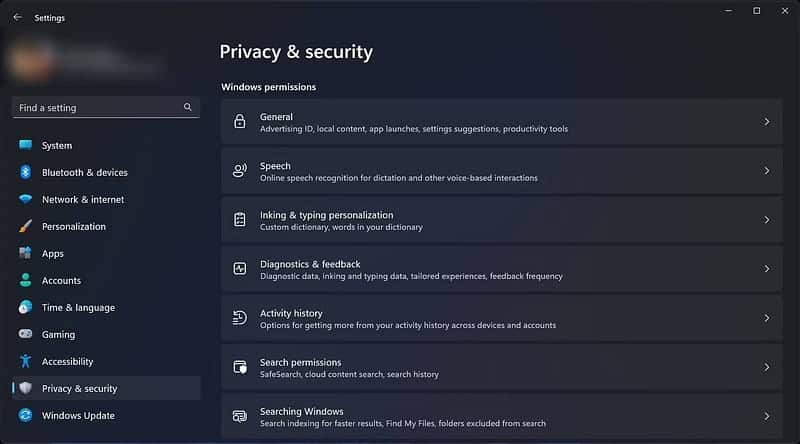Click the Searching Windows icon
Image resolution: width=800 pixels, height=444 pixels.
pos(239,416)
